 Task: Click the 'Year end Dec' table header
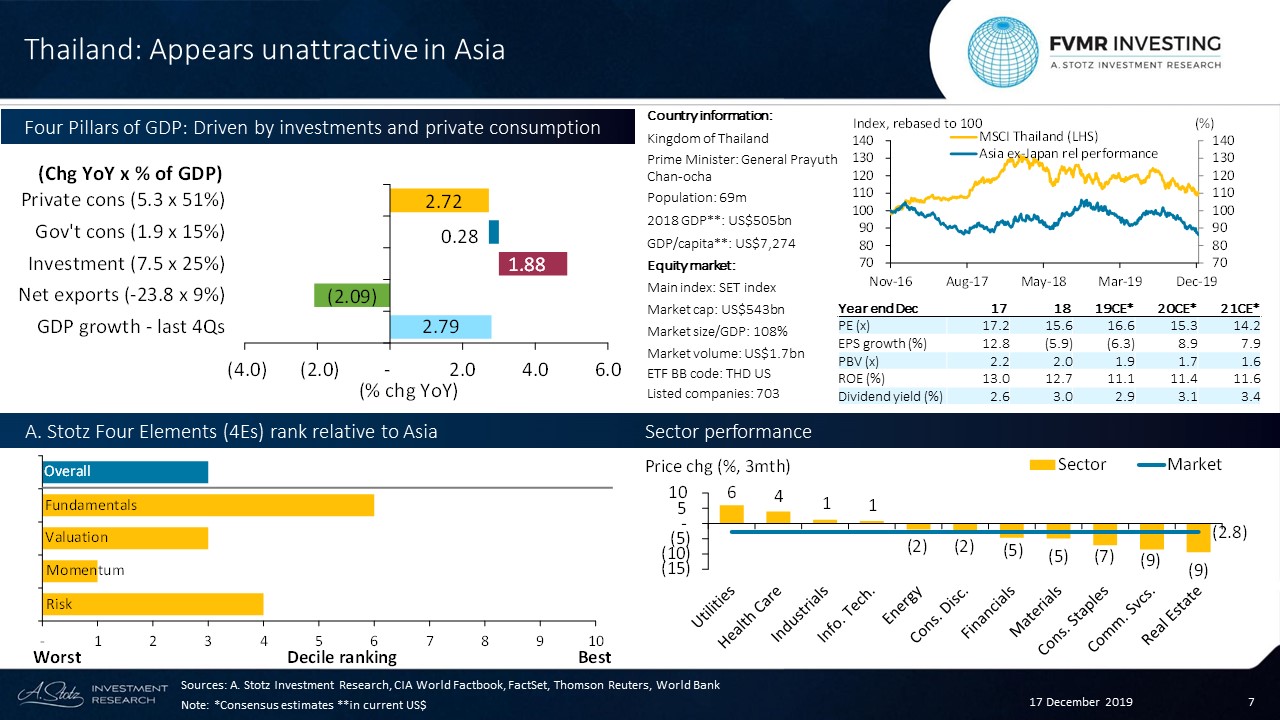878,307
